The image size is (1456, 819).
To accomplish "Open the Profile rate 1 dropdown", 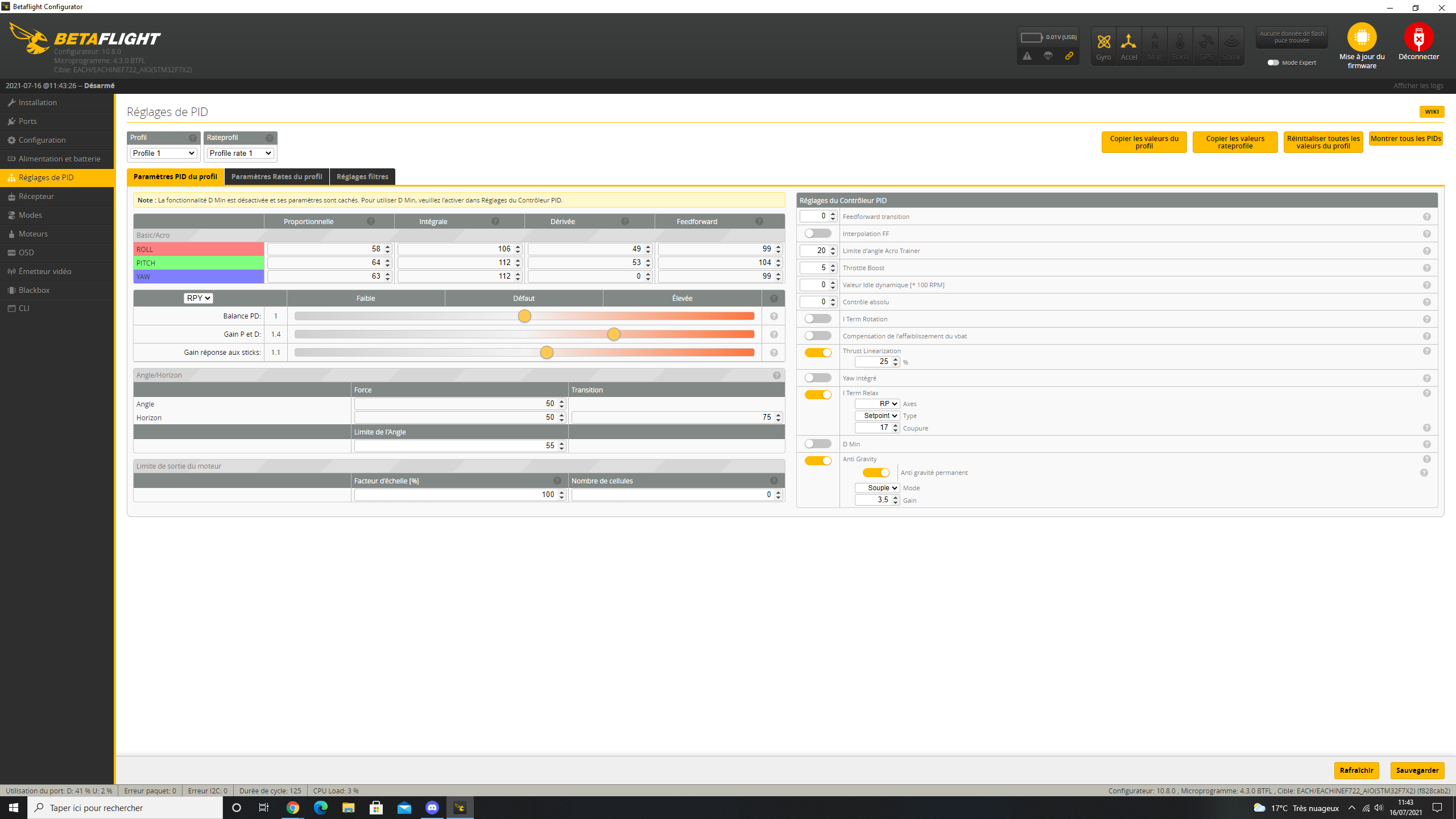I will click(241, 153).
